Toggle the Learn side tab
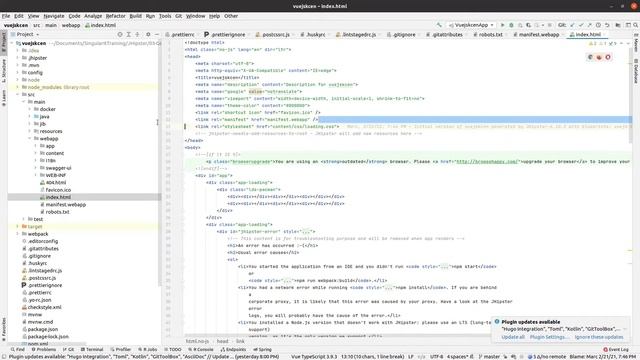The width and height of the screenshot is (640, 360). click(x=4, y=98)
